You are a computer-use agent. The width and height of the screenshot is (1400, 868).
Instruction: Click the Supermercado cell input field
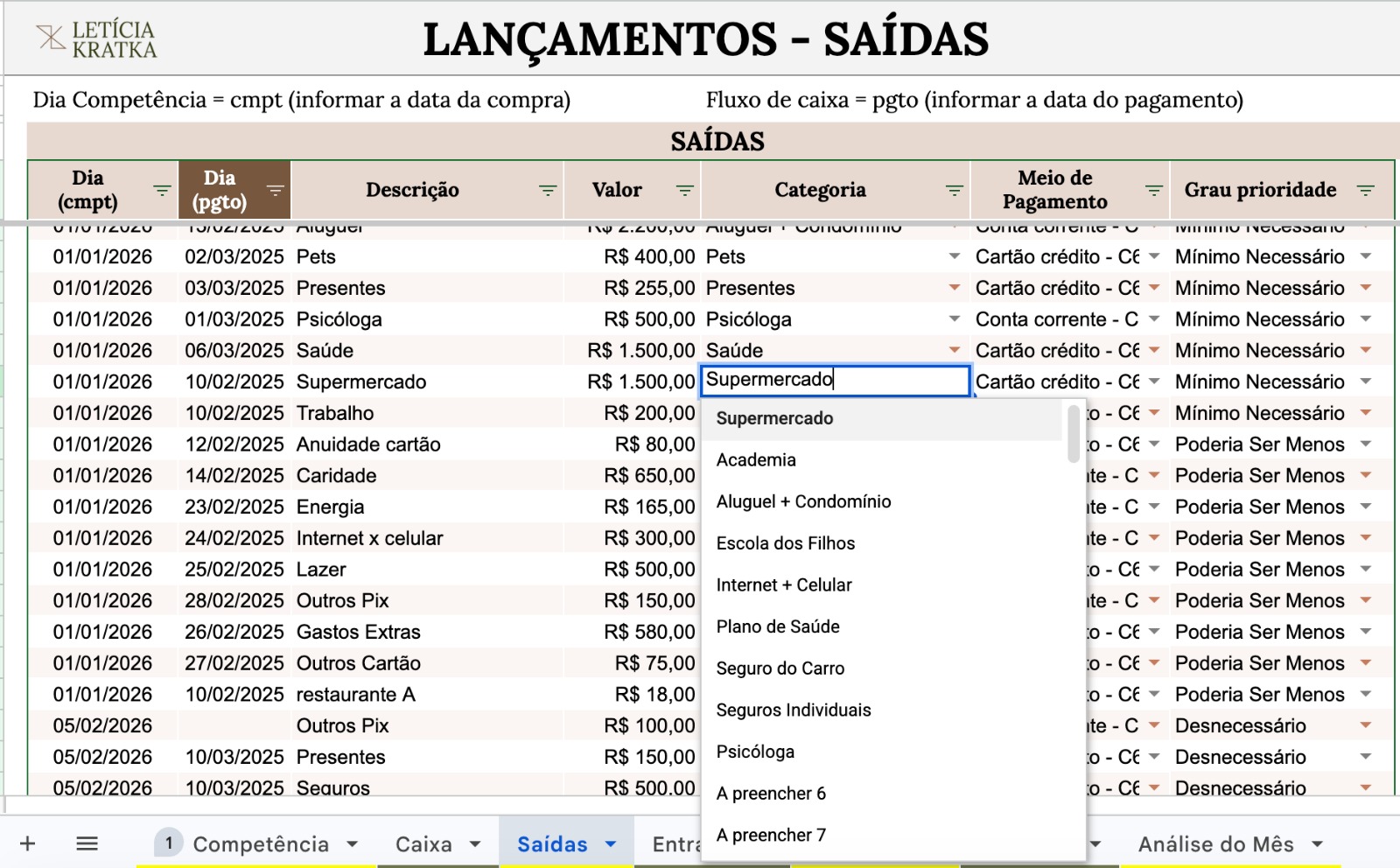pos(834,380)
